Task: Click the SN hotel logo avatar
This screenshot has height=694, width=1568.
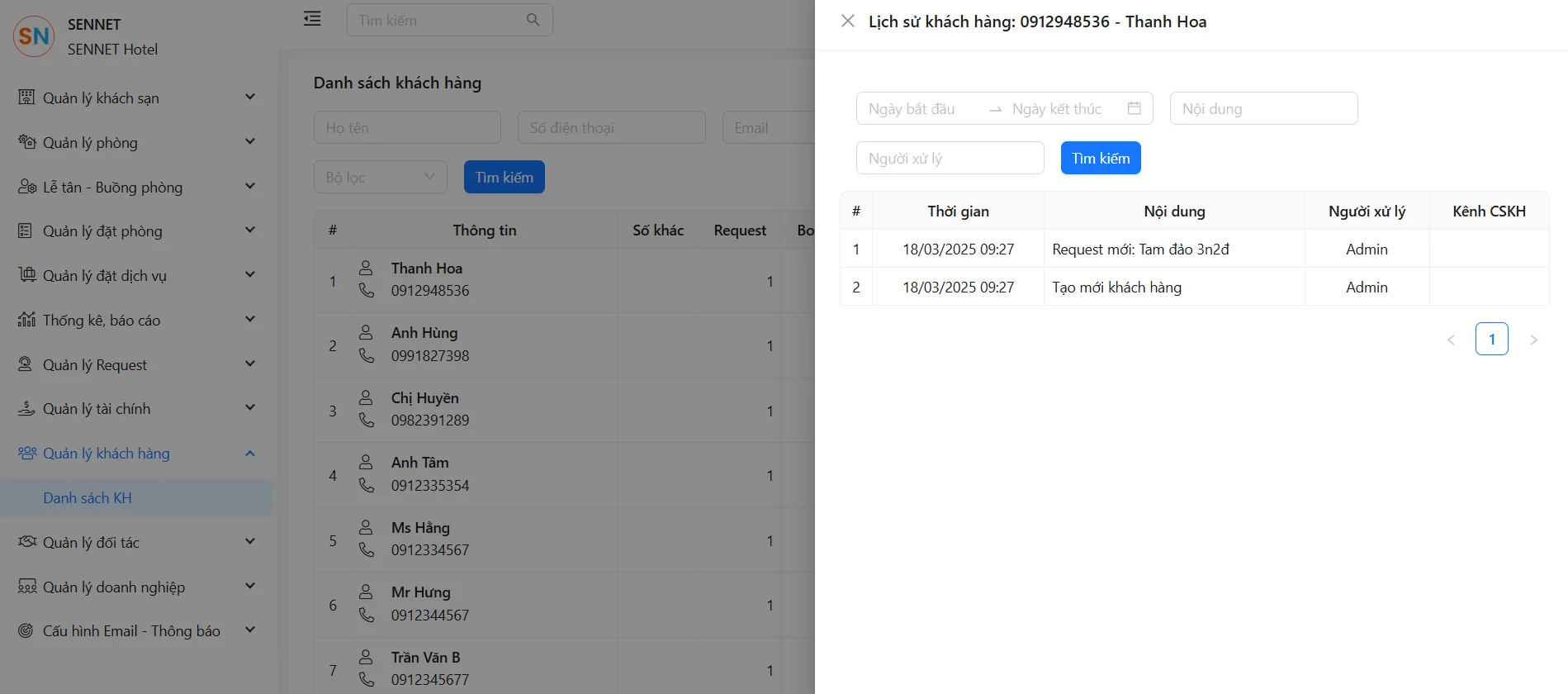Action: [x=34, y=36]
